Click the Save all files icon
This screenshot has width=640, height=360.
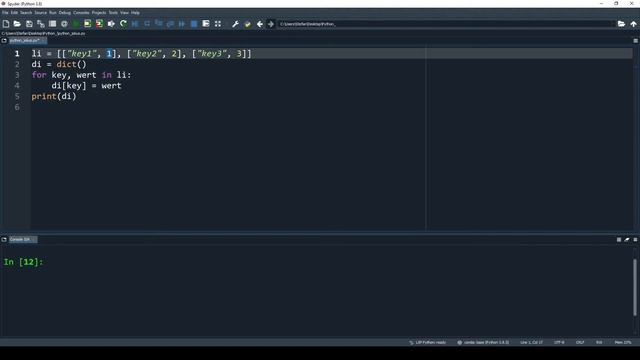(x=41, y=24)
